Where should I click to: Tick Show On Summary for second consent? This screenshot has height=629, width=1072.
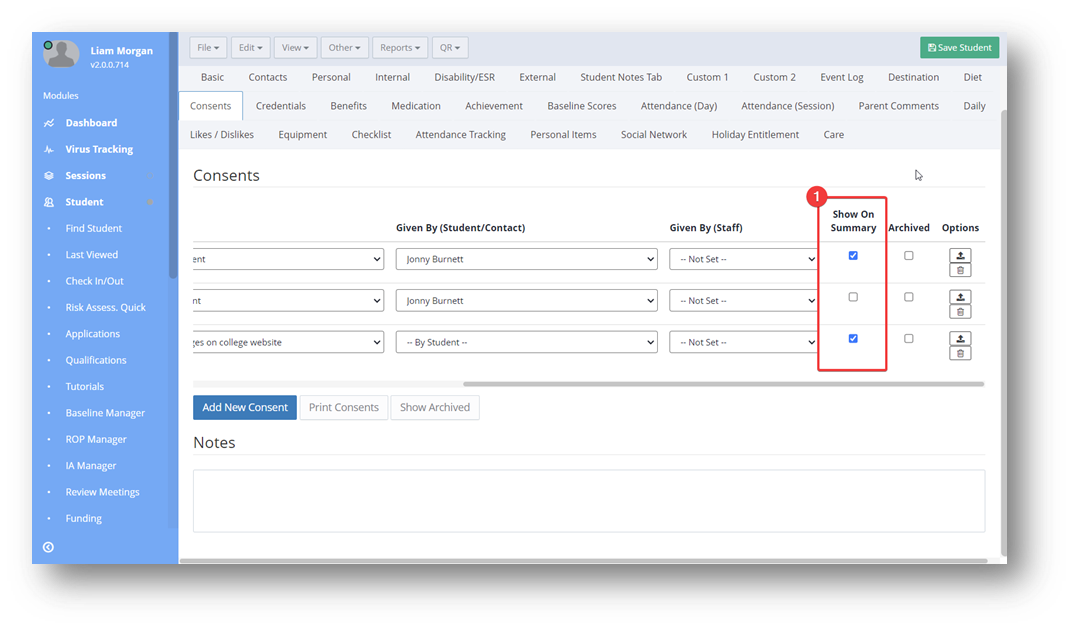tap(853, 297)
